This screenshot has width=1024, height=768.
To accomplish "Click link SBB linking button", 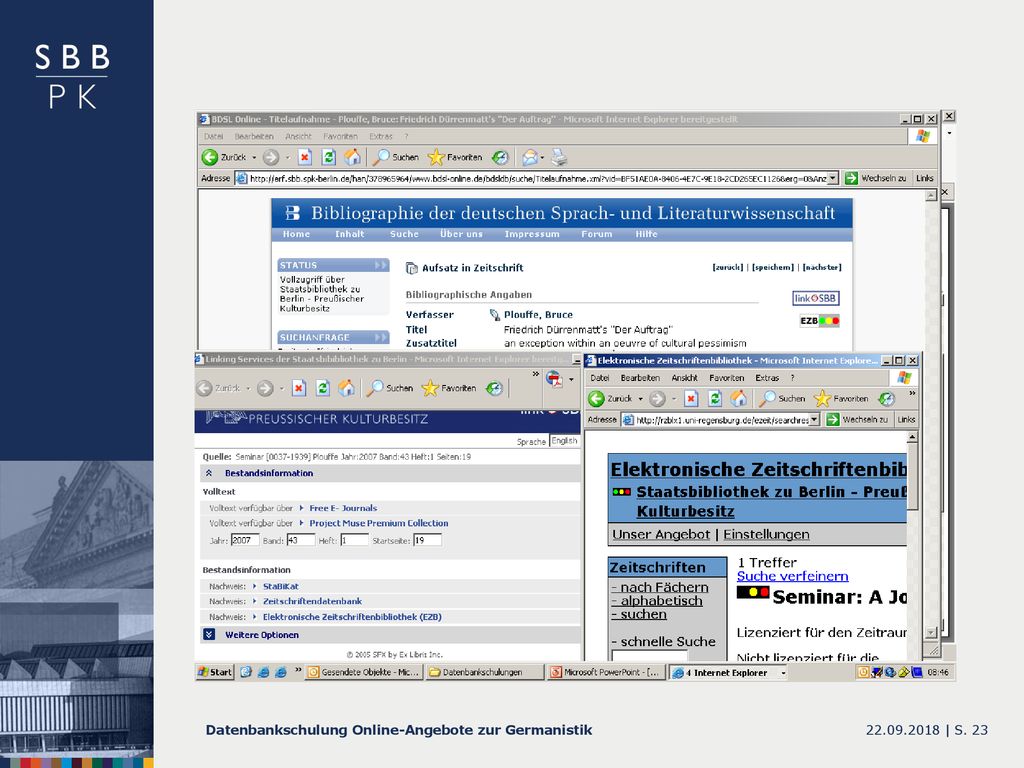I will pos(815,298).
